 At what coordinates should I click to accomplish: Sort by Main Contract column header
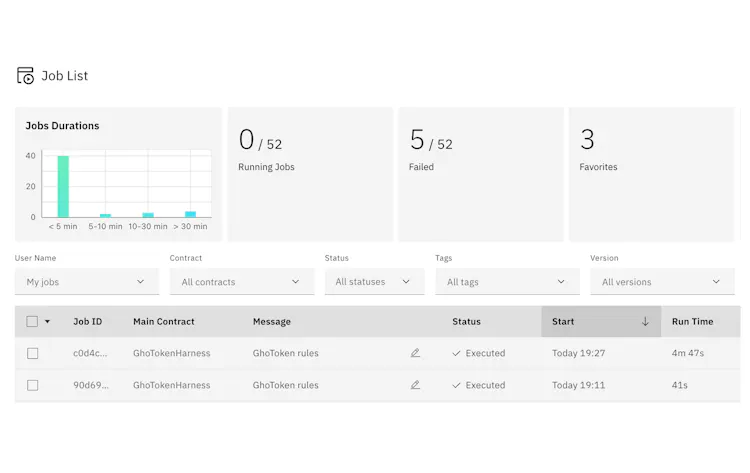point(164,321)
